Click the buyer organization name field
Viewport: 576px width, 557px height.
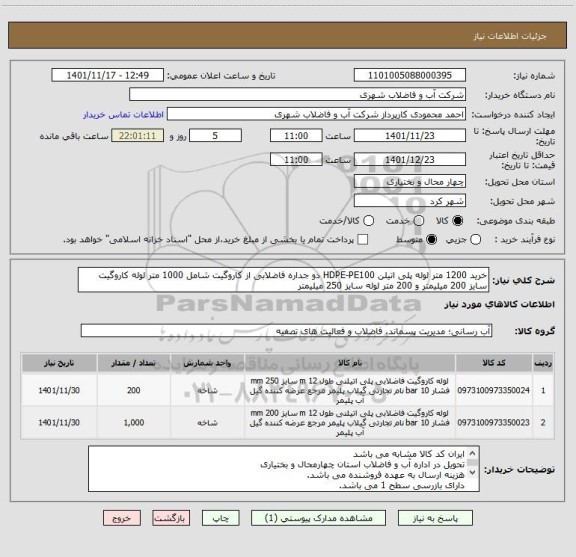tap(297, 95)
